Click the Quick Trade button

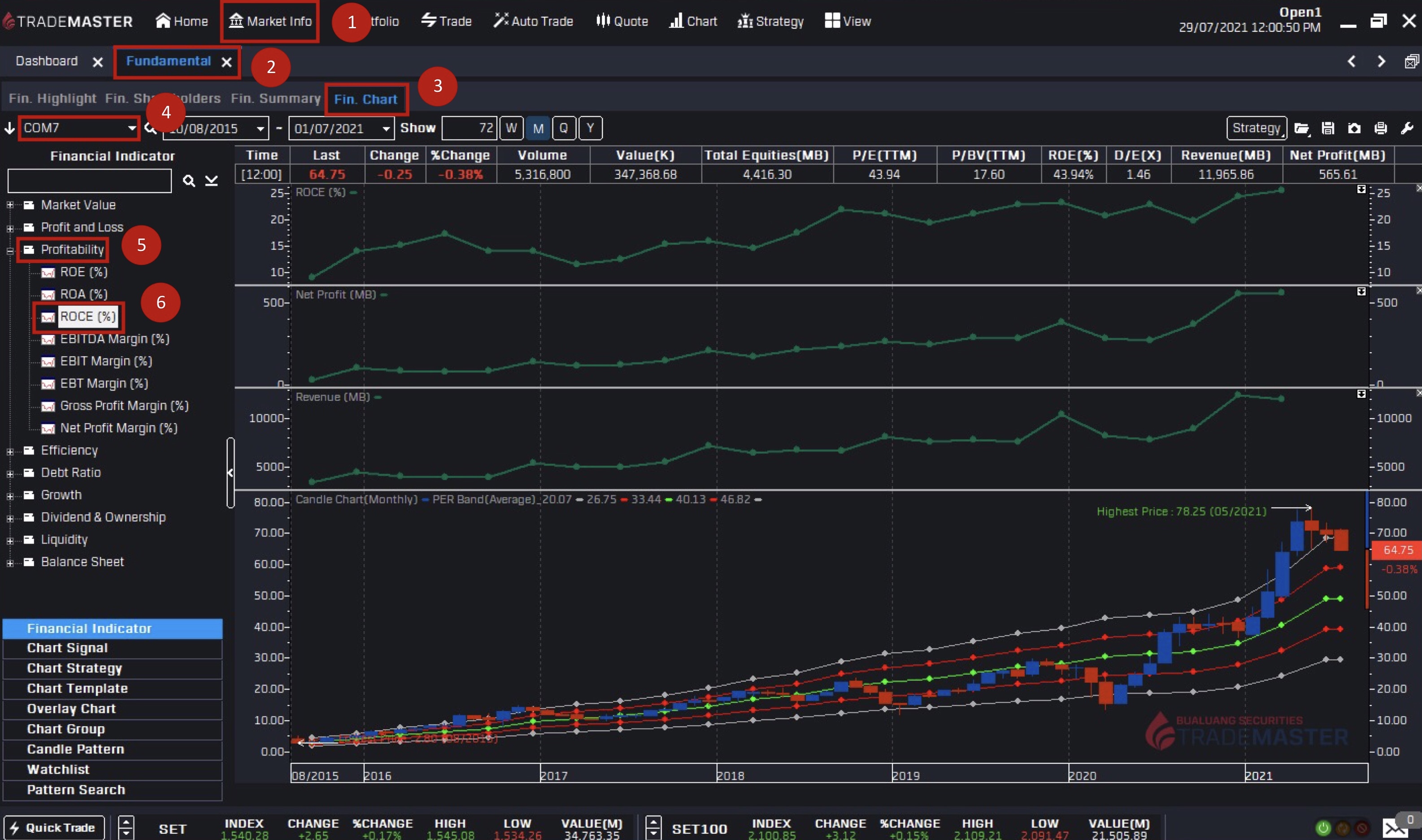pos(54,827)
